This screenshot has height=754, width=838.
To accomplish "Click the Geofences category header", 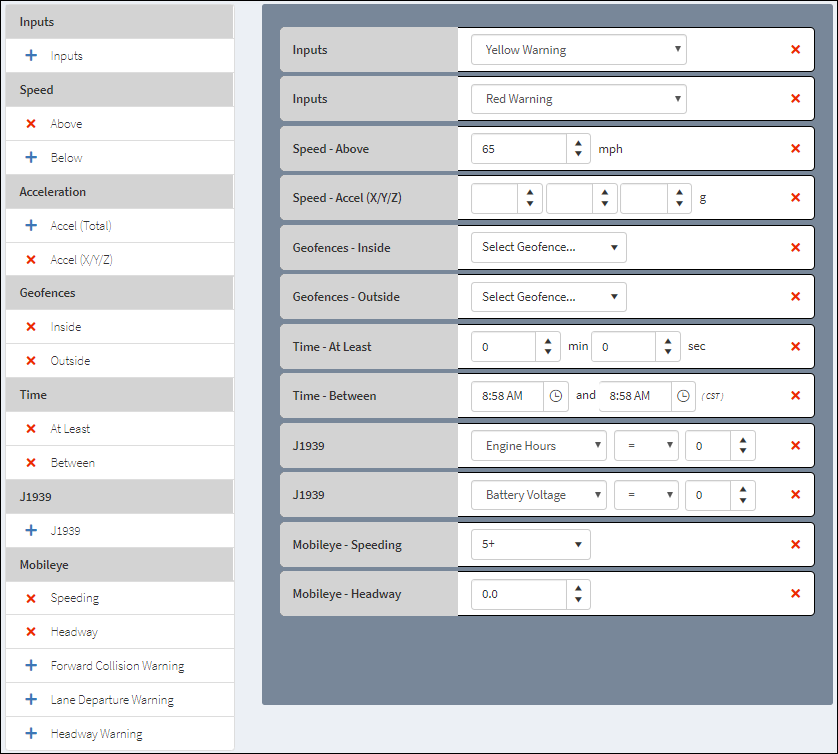I will [x=120, y=293].
